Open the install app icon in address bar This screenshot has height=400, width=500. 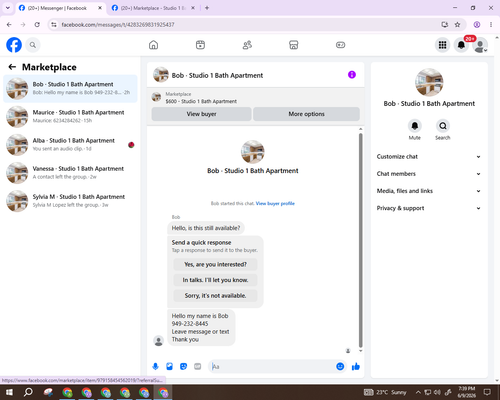(x=444, y=25)
